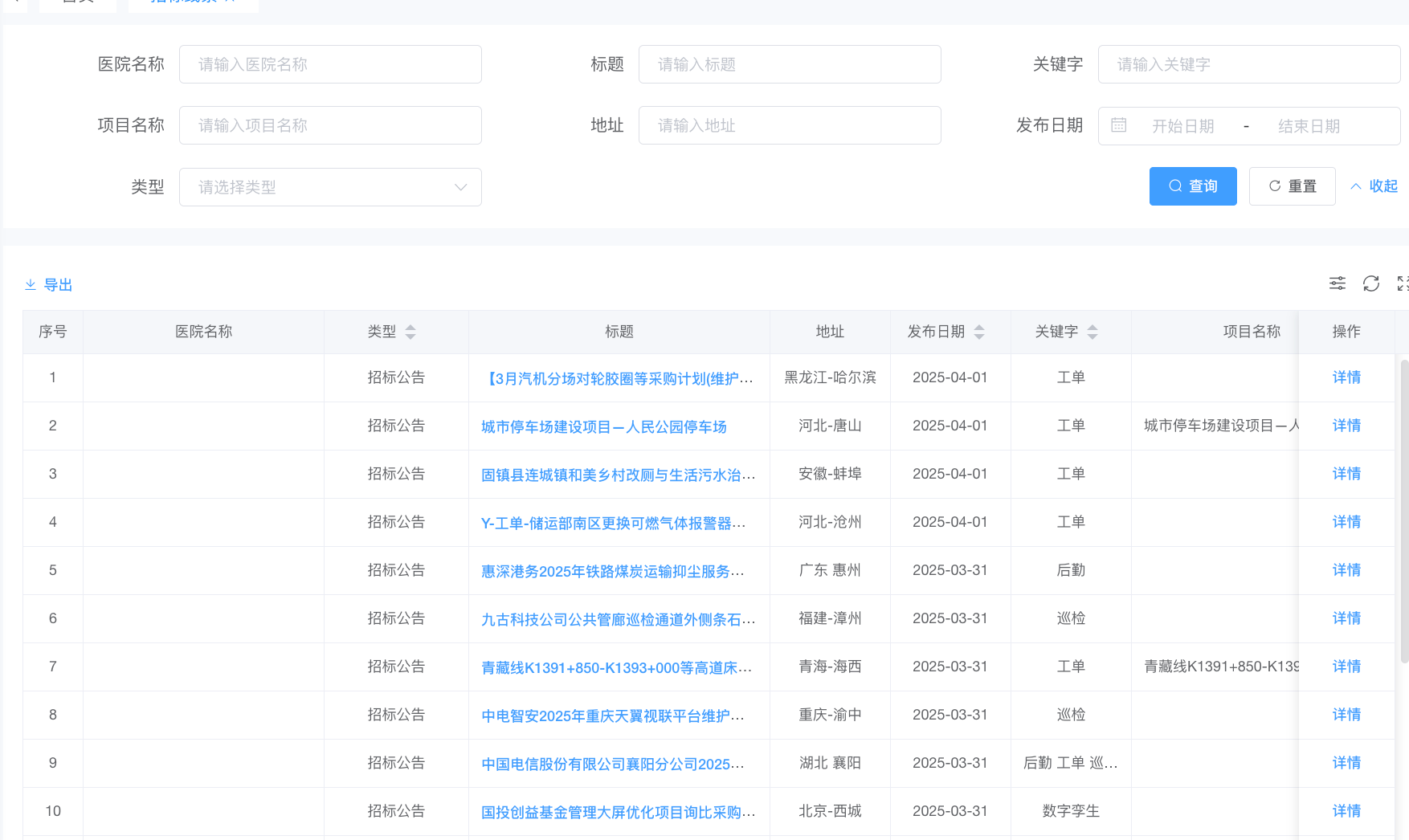This screenshot has width=1409, height=840.
Task: Sort table by 关键字 column arrows
Action: click(x=1092, y=332)
